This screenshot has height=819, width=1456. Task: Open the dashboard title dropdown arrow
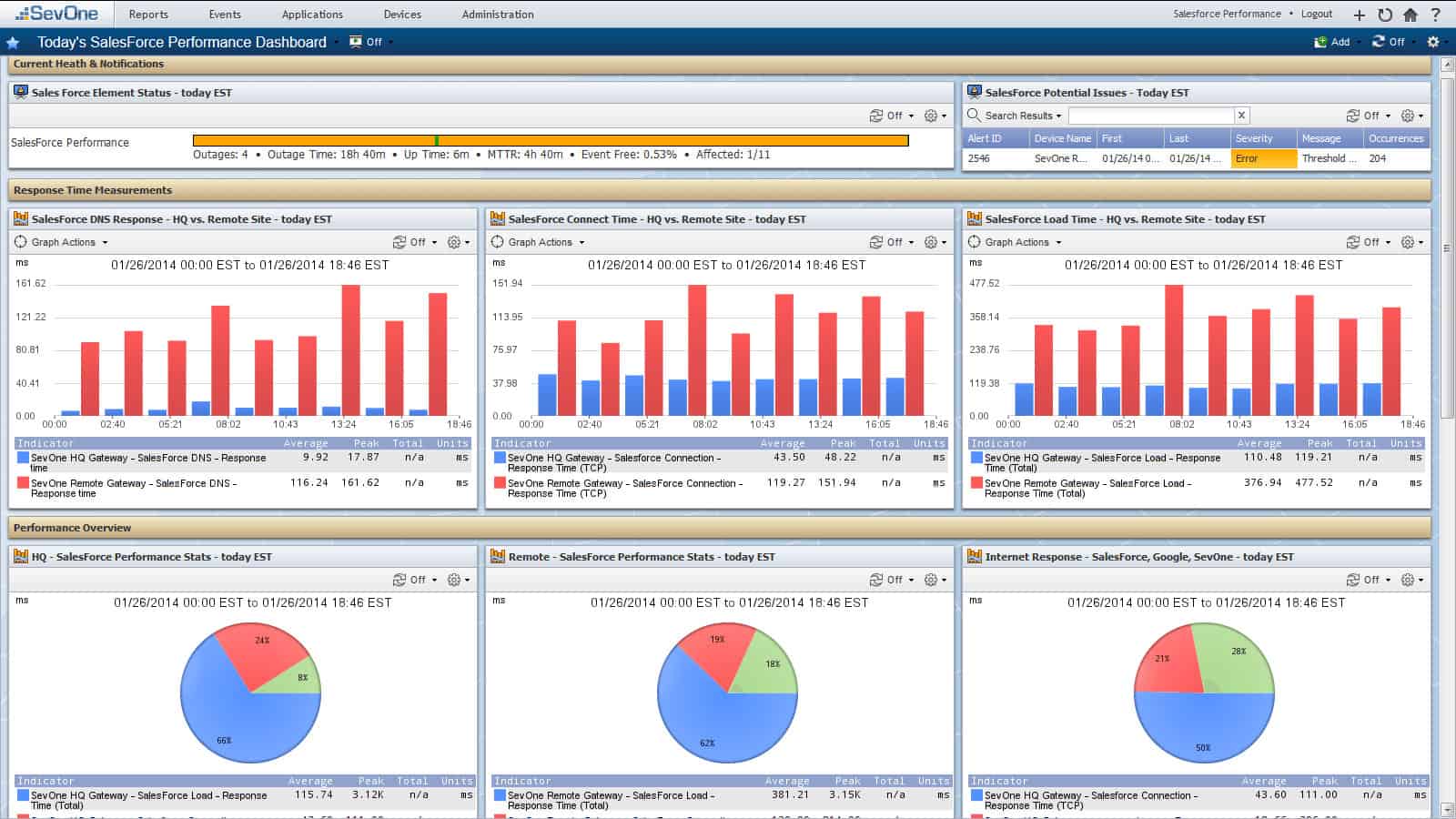(x=336, y=42)
